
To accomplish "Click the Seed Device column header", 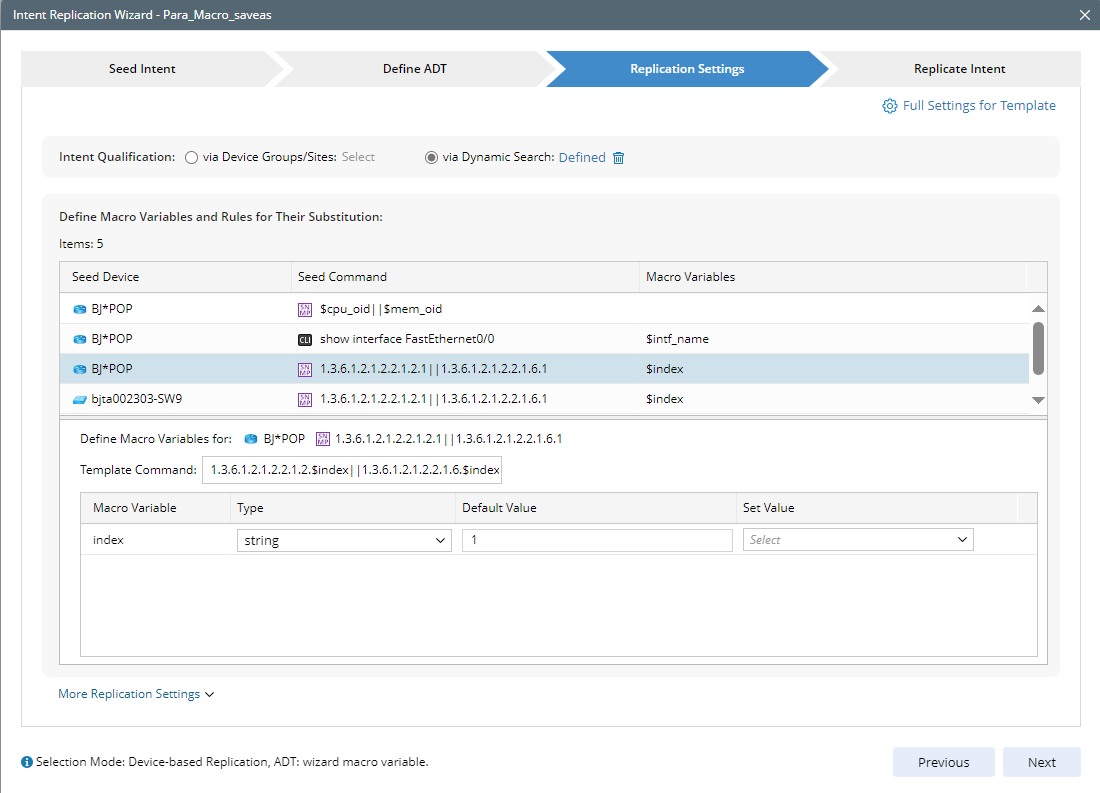I will 175,277.
